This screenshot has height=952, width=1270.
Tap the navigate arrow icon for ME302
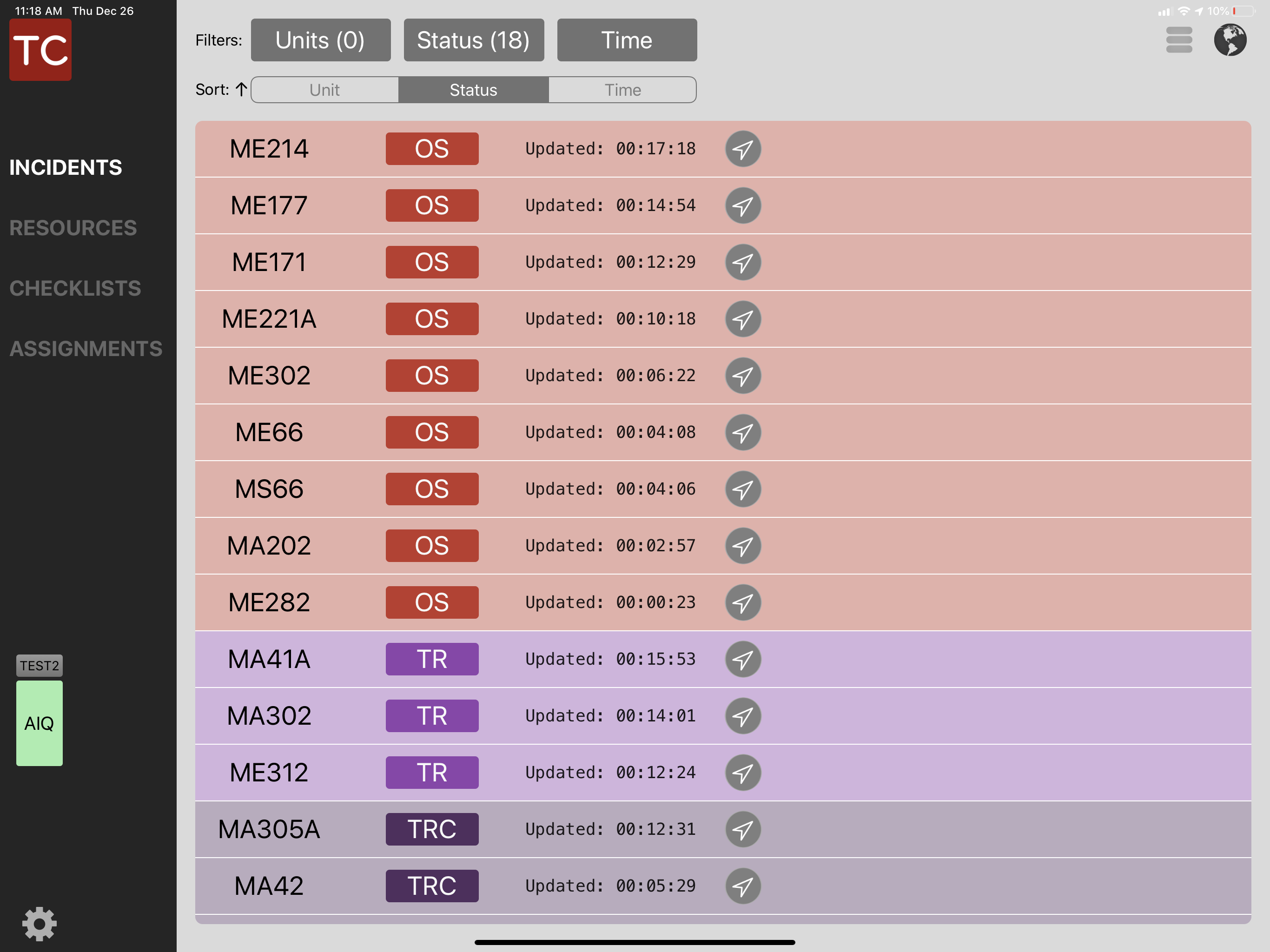(x=742, y=376)
